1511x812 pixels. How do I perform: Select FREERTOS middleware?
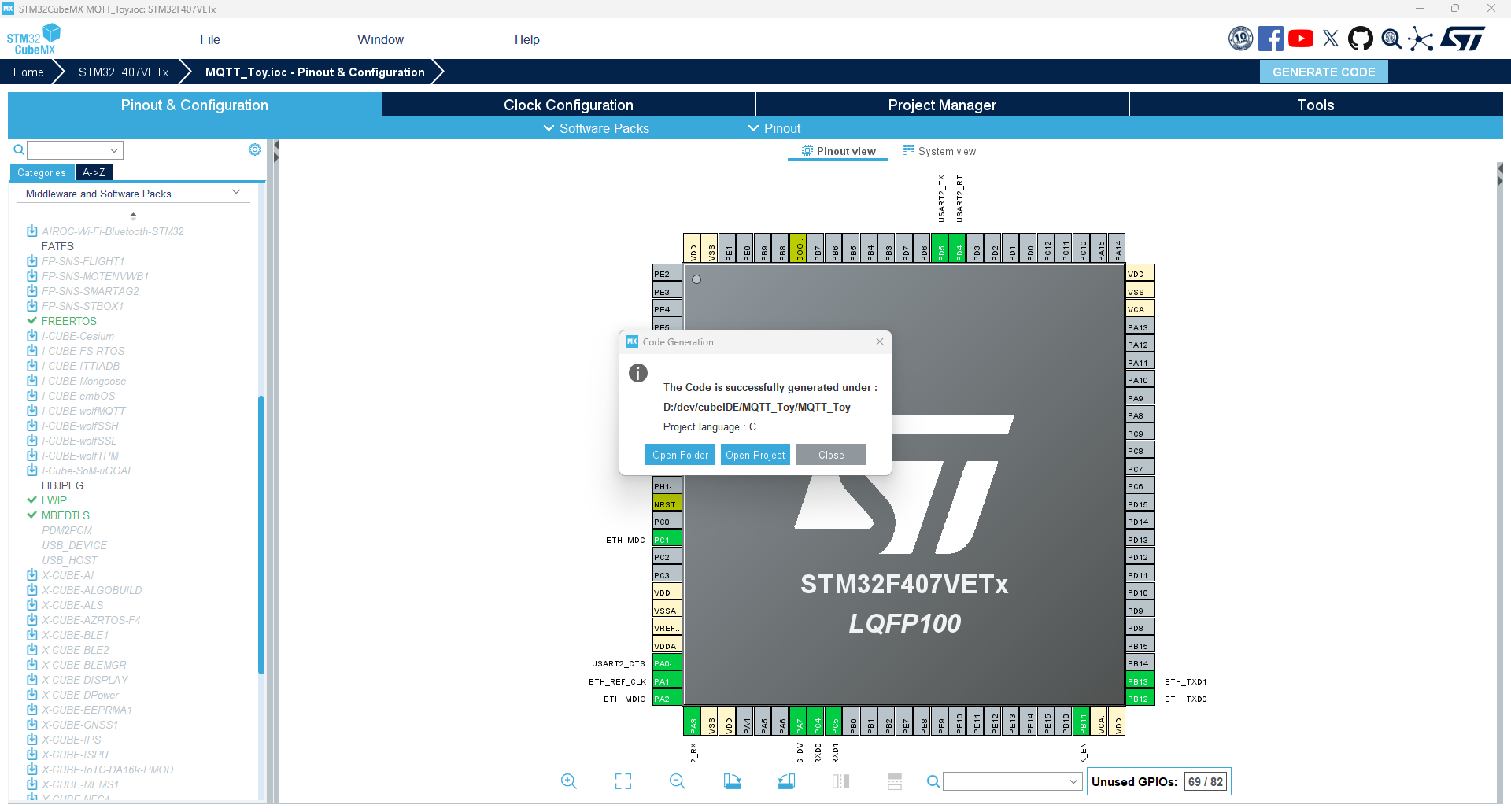click(68, 321)
